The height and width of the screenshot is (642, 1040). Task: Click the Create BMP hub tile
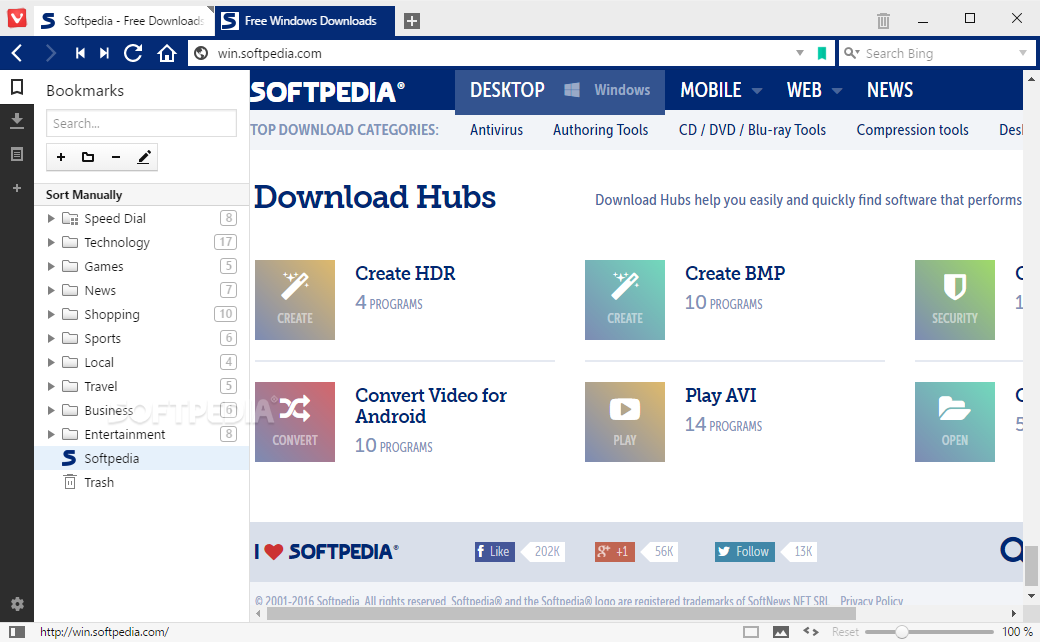(625, 300)
